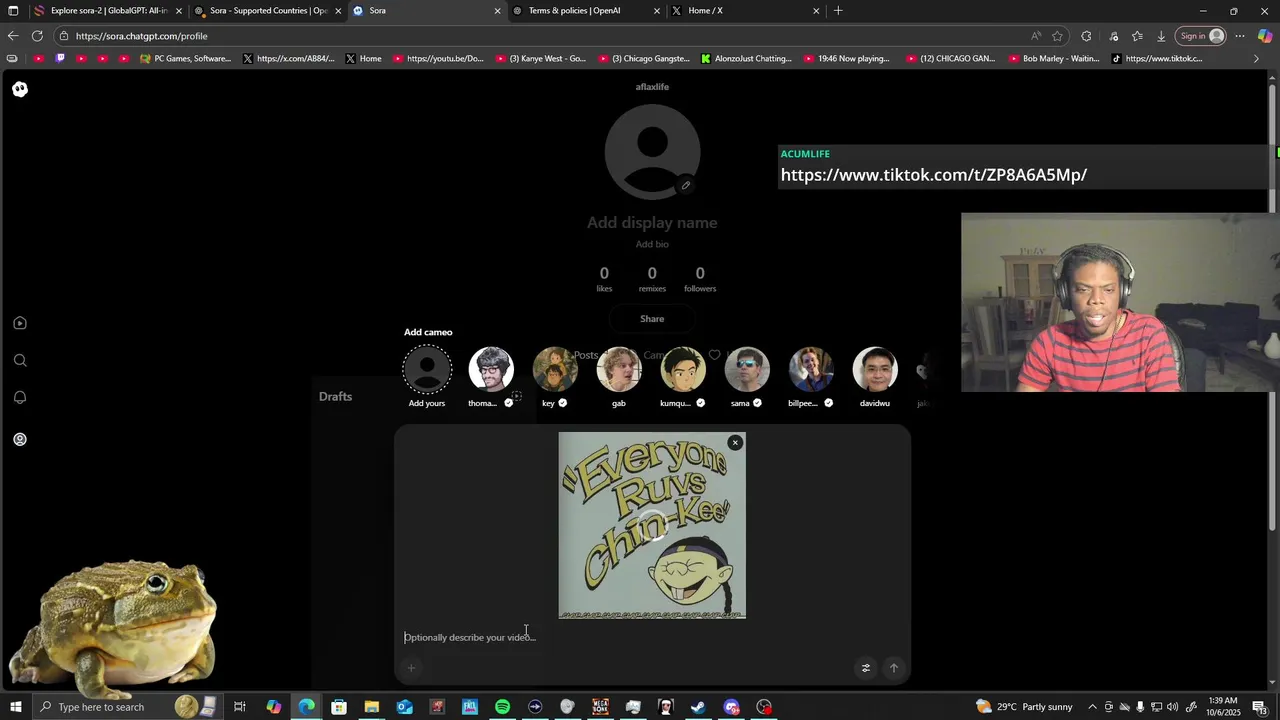Open the Explore feed icon in Sora sidebar
The height and width of the screenshot is (720, 1280).
20,323
